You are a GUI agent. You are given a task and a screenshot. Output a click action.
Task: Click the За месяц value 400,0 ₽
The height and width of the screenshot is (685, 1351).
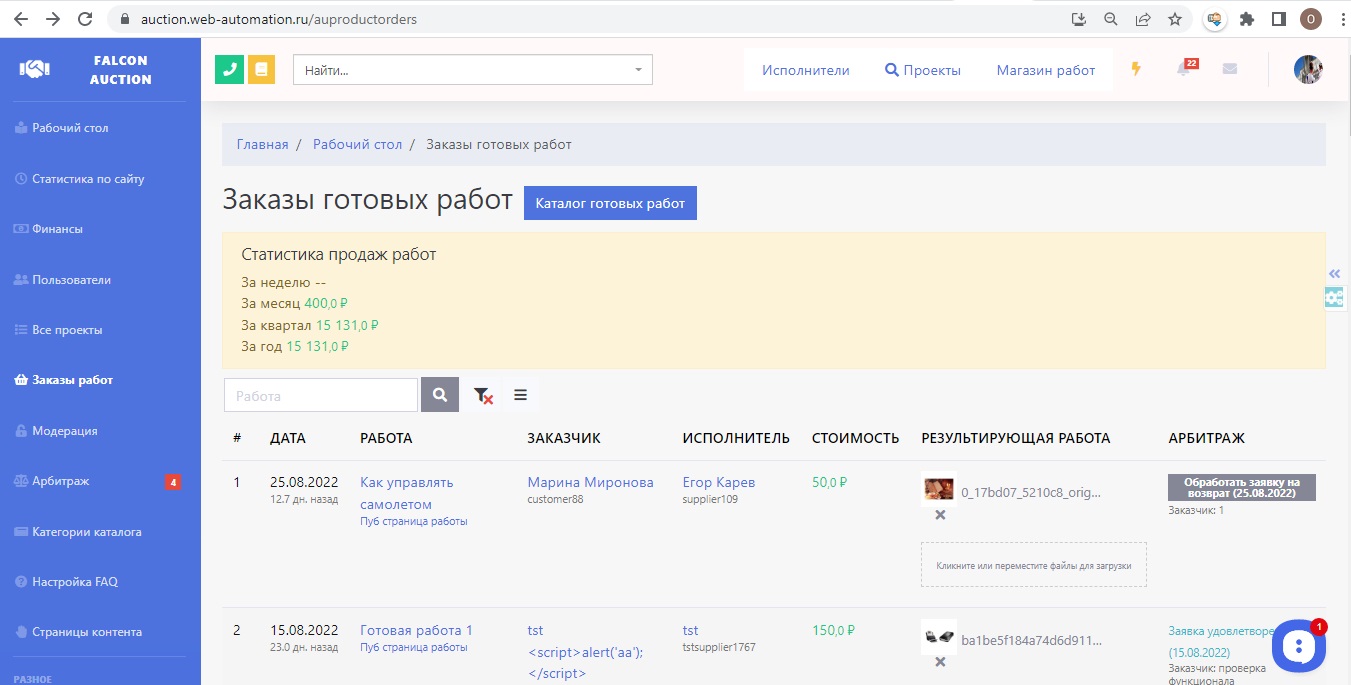click(326, 303)
